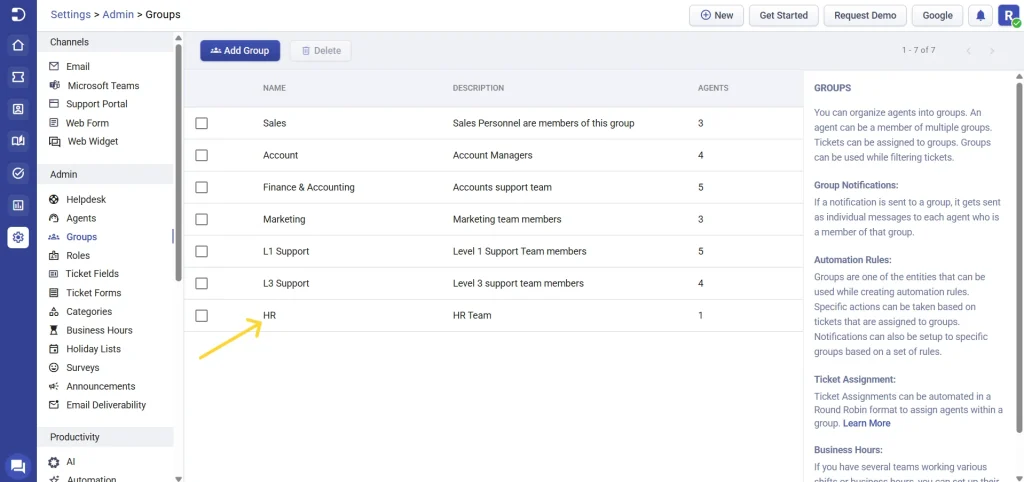Click the Web Form icon in sidebar
The image size is (1024, 482).
pyautogui.click(x=54, y=123)
